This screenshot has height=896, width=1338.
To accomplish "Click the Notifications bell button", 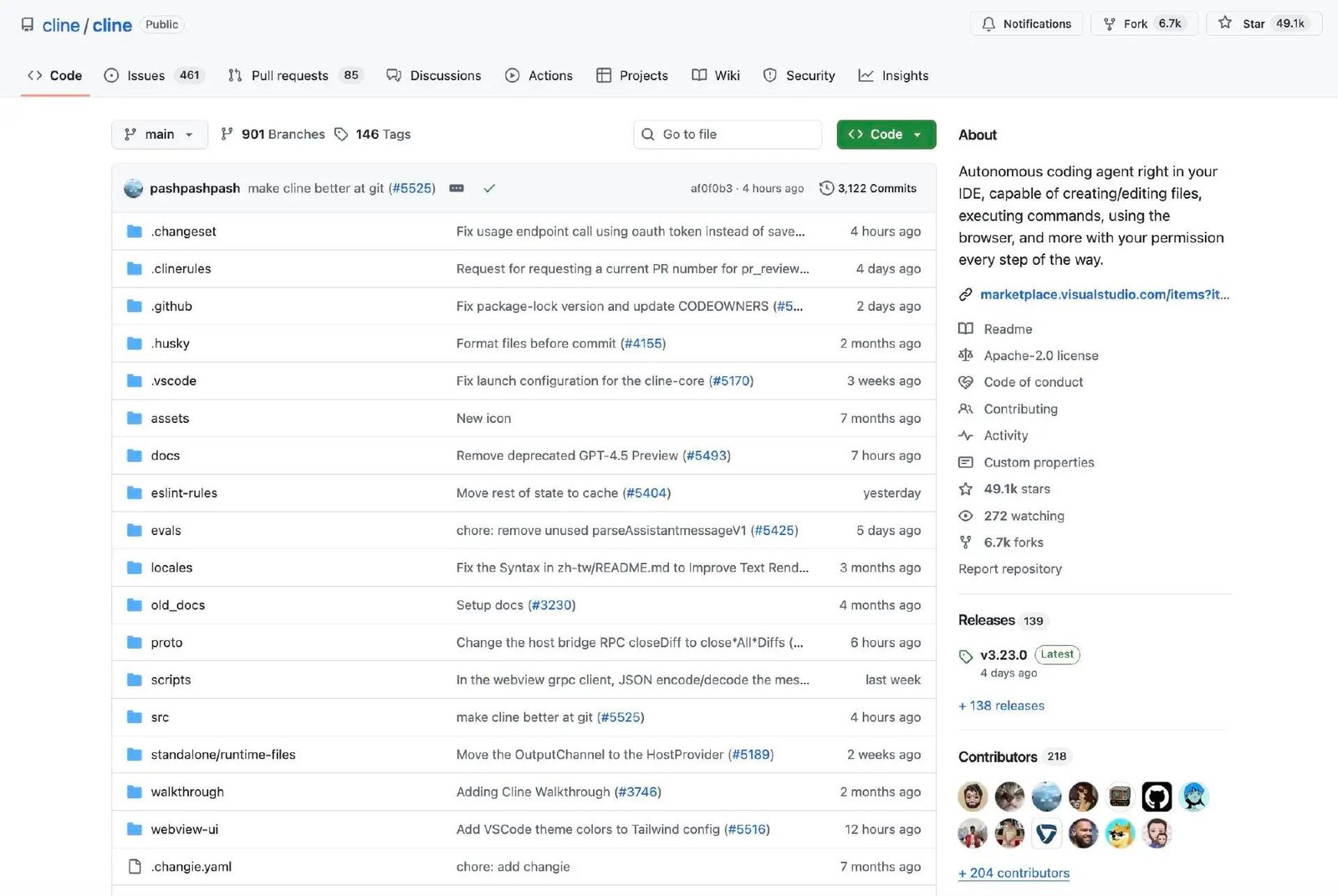I will pyautogui.click(x=1026, y=23).
